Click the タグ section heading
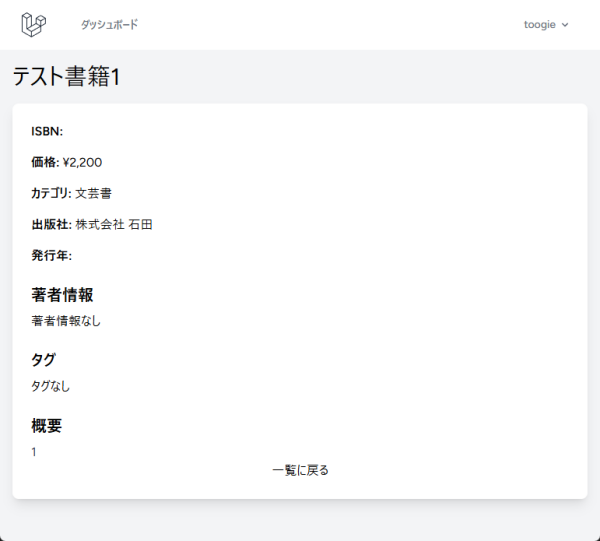Screen dimensions: 600x541 click(x=43, y=360)
